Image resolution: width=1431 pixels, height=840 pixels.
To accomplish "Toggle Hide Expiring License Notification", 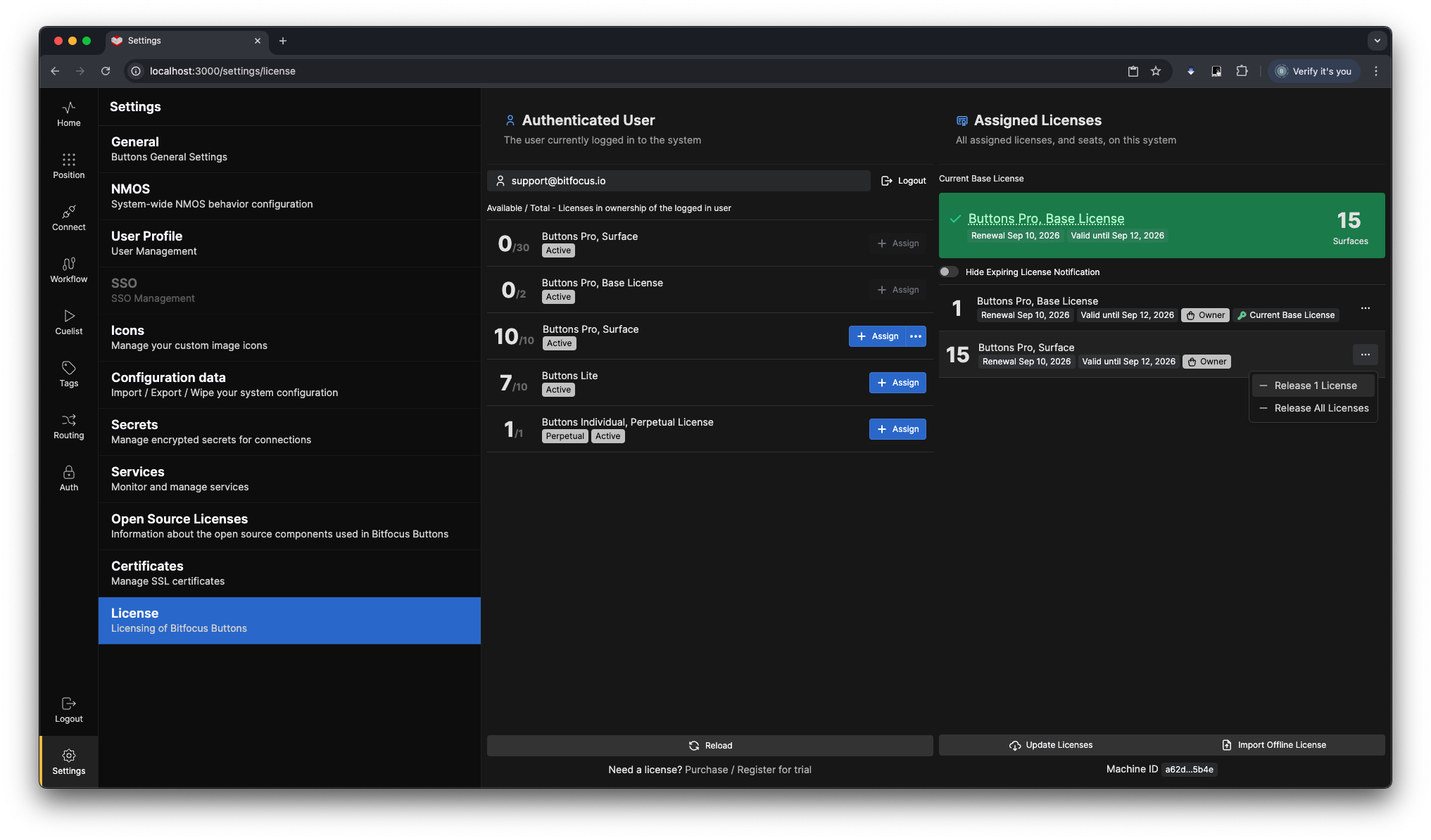I will 949,272.
